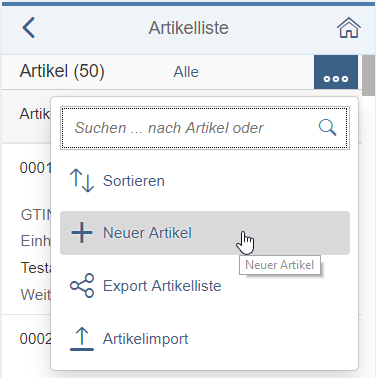Focus the Suchen nach Artikel search box
This screenshot has height=378, width=376.
pyautogui.click(x=205, y=128)
